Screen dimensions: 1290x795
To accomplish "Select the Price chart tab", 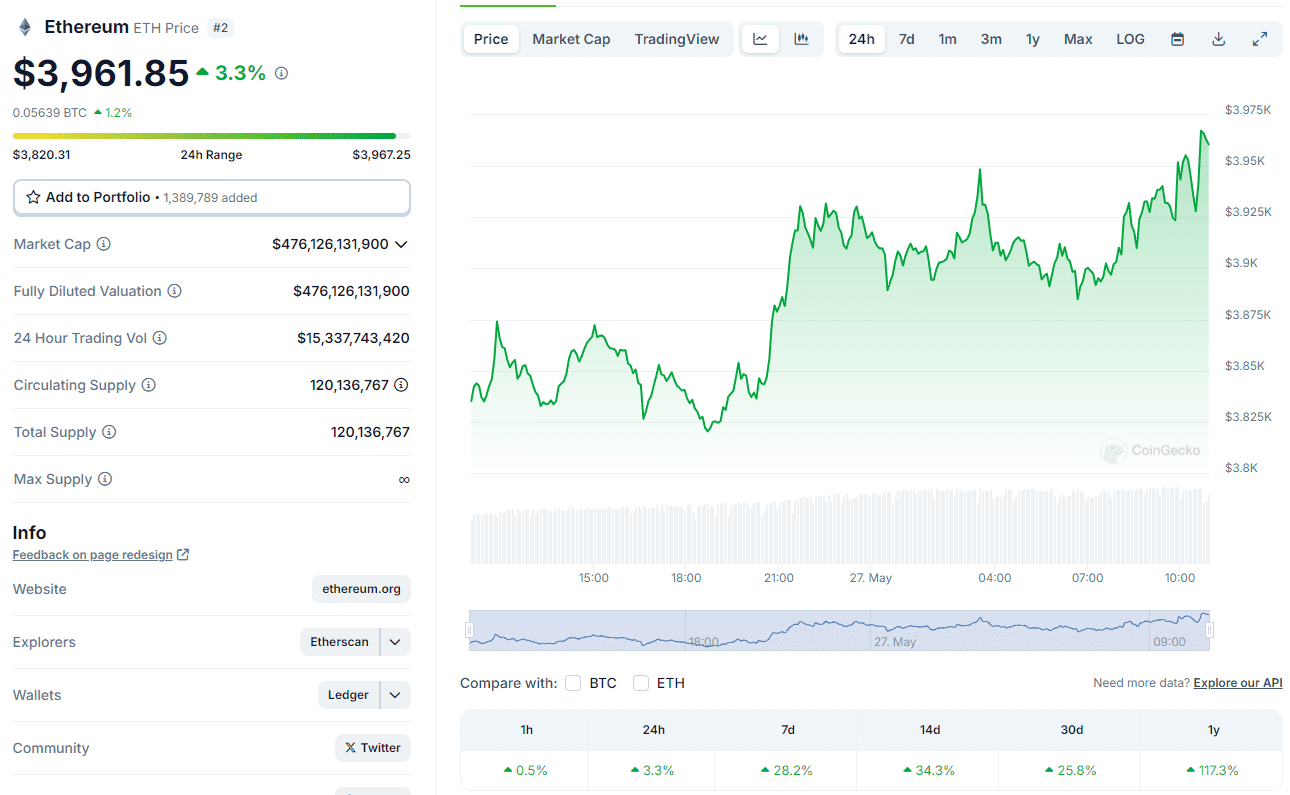I will coord(491,39).
